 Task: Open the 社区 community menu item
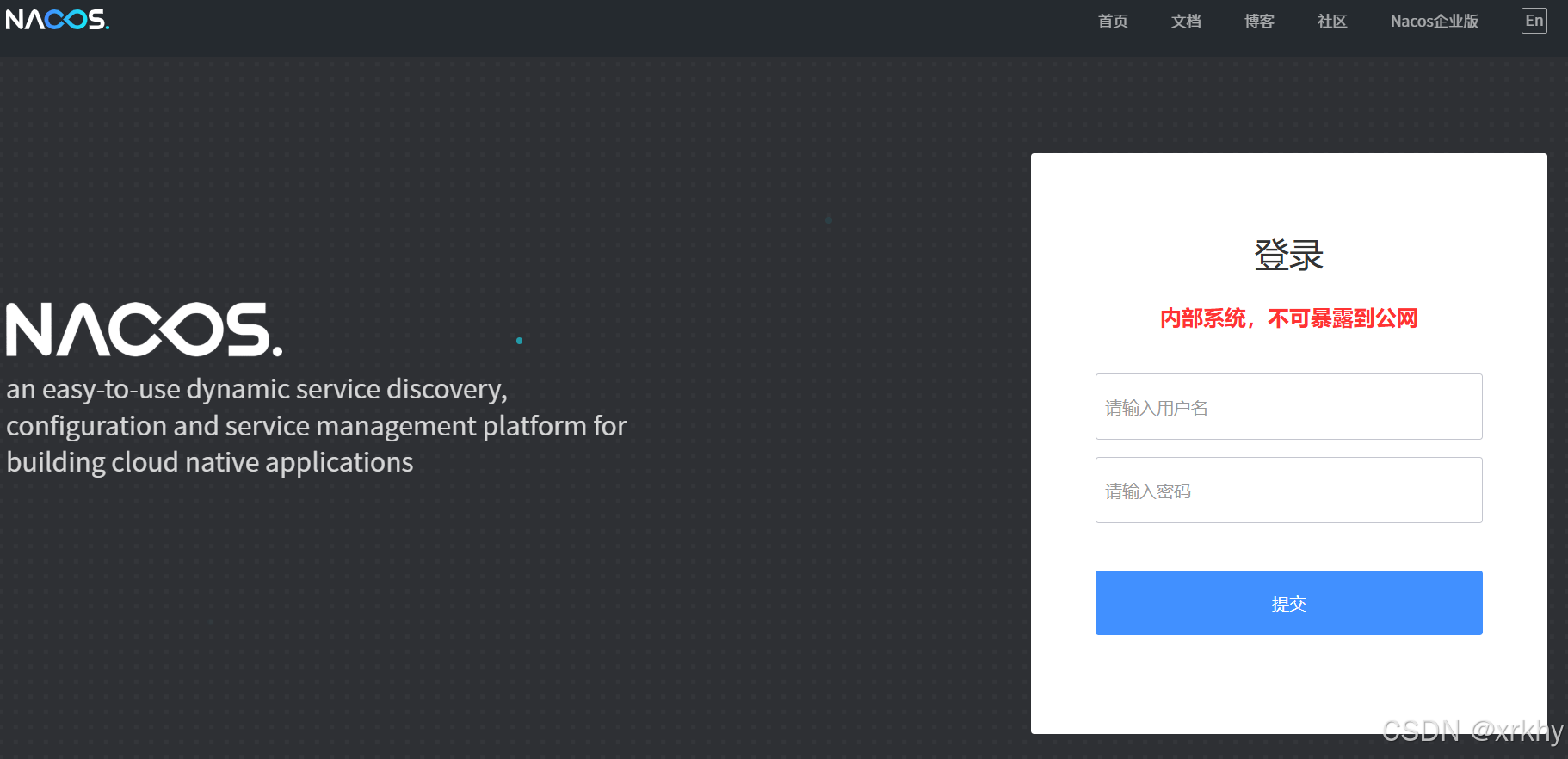pyautogui.click(x=1332, y=22)
